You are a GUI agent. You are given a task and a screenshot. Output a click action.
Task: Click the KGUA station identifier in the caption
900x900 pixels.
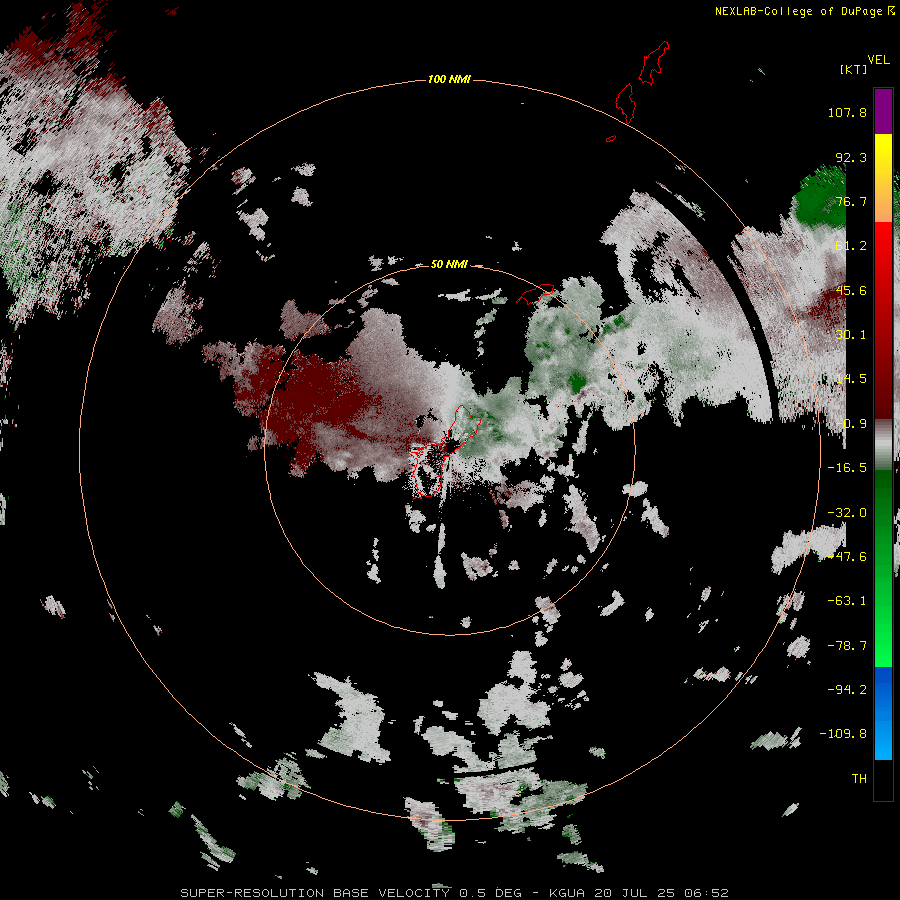pyautogui.click(x=567, y=893)
